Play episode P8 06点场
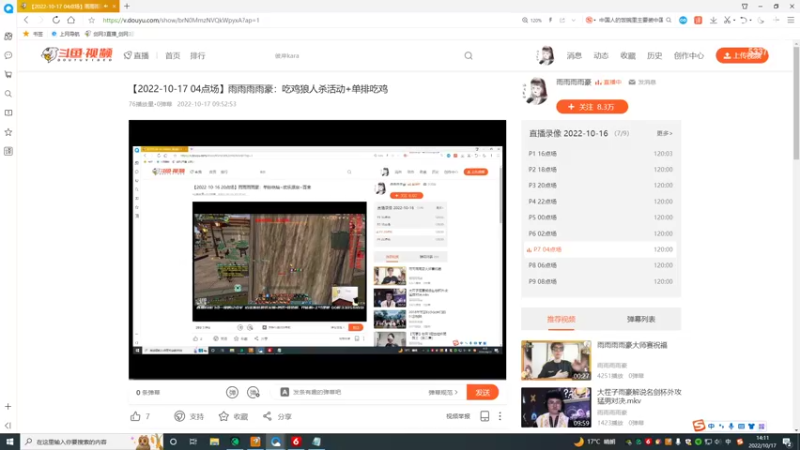This screenshot has height=450, width=800. pyautogui.click(x=601, y=265)
